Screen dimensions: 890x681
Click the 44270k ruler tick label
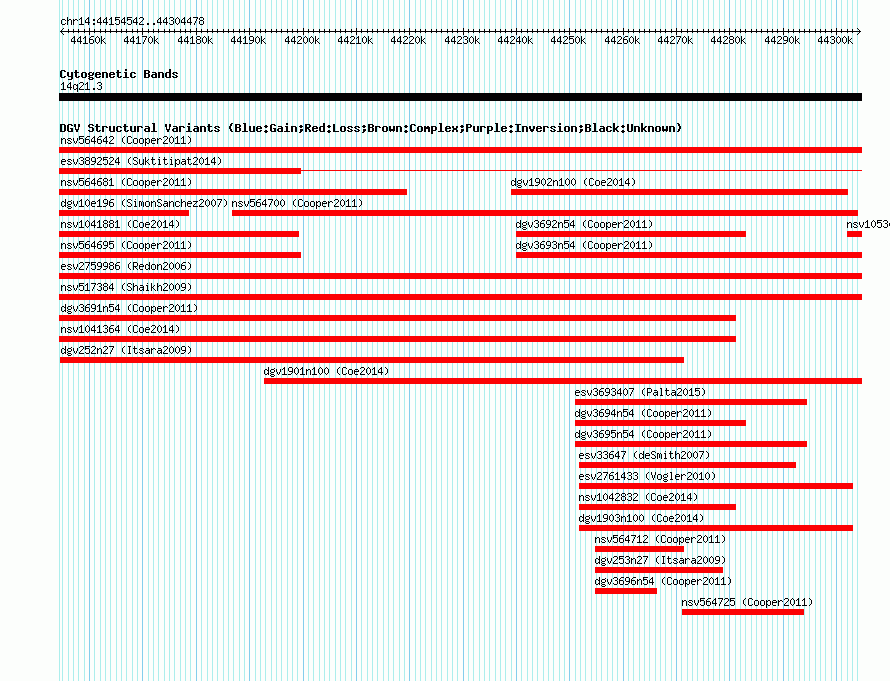[675, 40]
